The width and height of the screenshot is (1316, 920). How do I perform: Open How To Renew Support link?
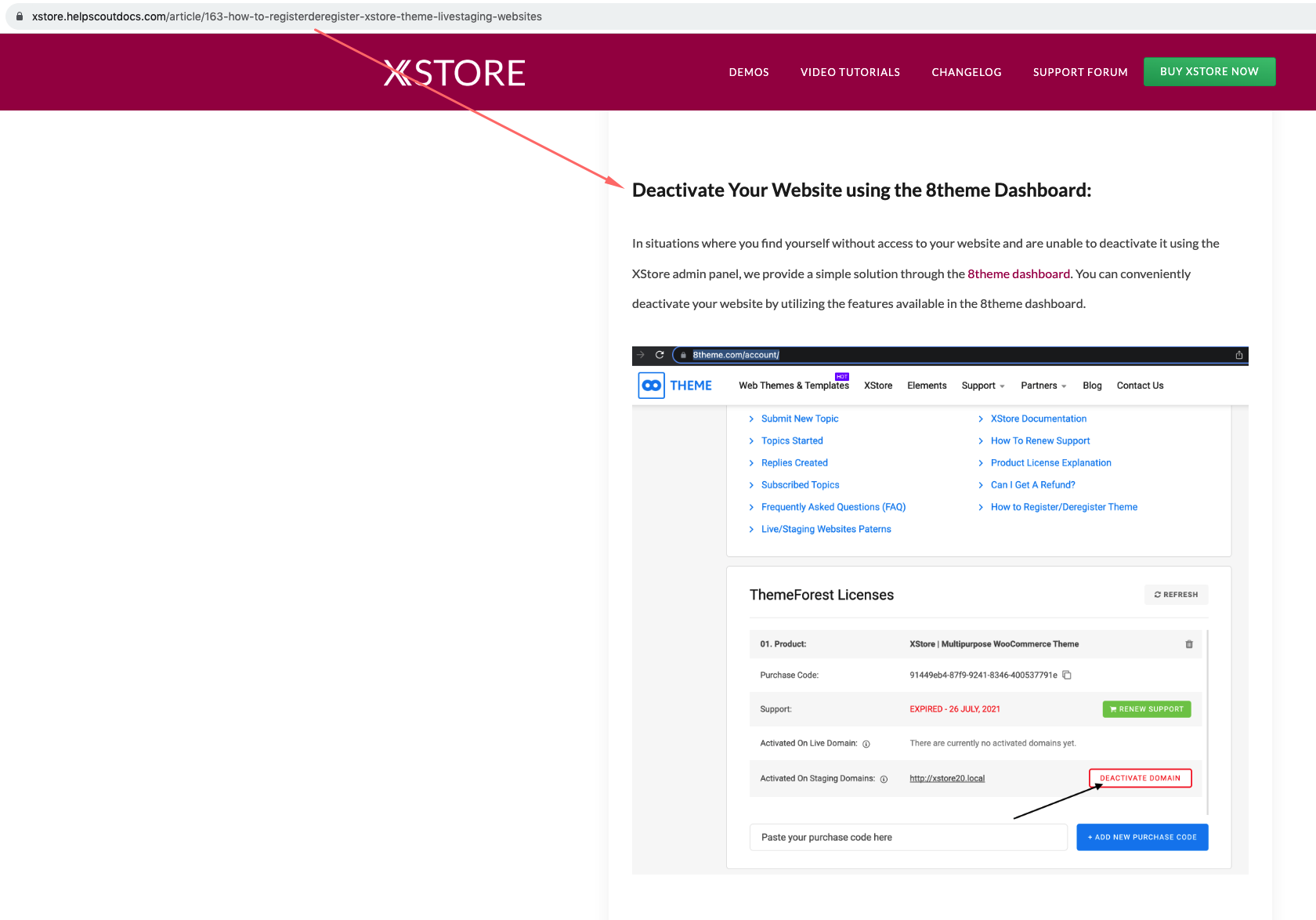coord(1040,441)
